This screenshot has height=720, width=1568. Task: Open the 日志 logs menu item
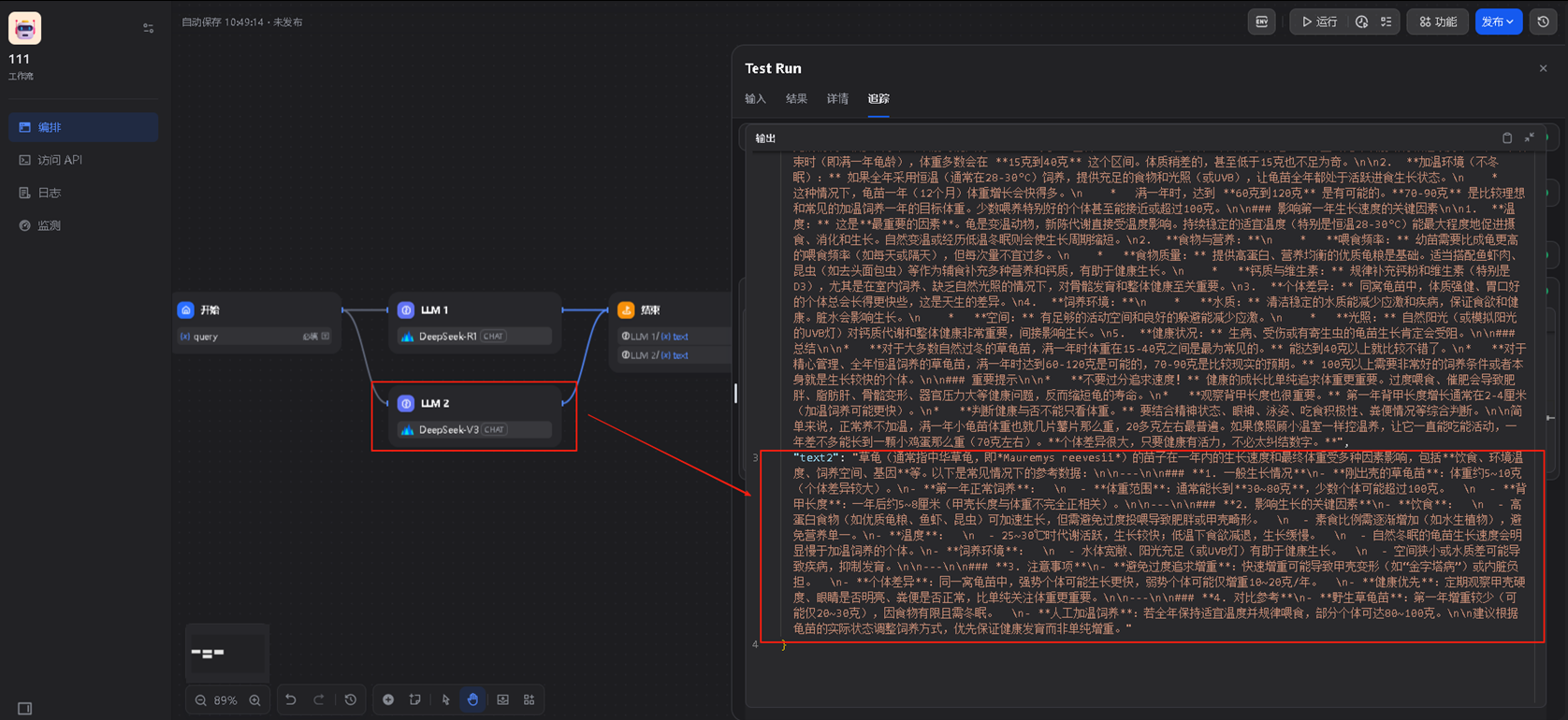[x=83, y=193]
